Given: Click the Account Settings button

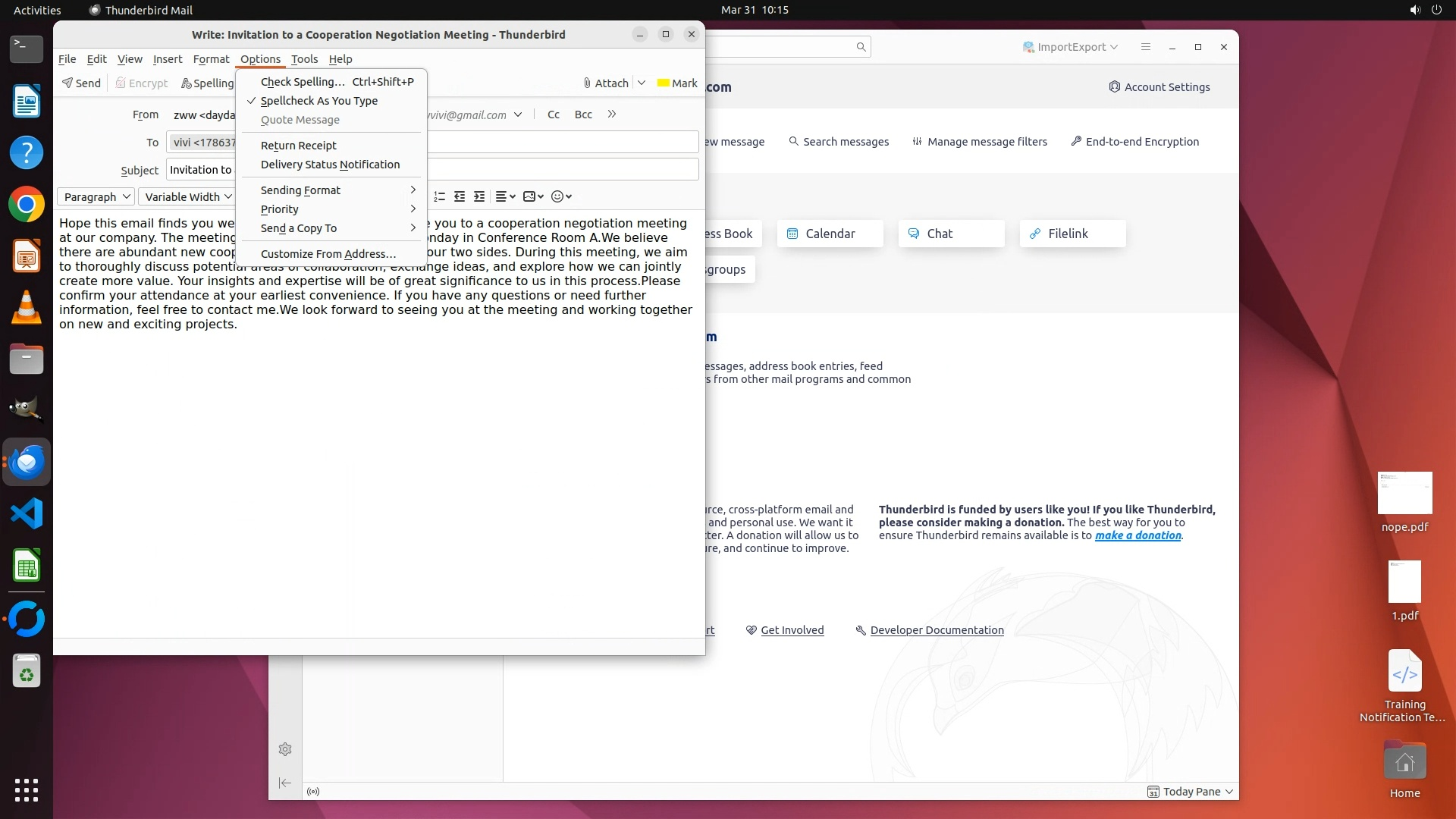Looking at the screenshot, I should click(1159, 87).
